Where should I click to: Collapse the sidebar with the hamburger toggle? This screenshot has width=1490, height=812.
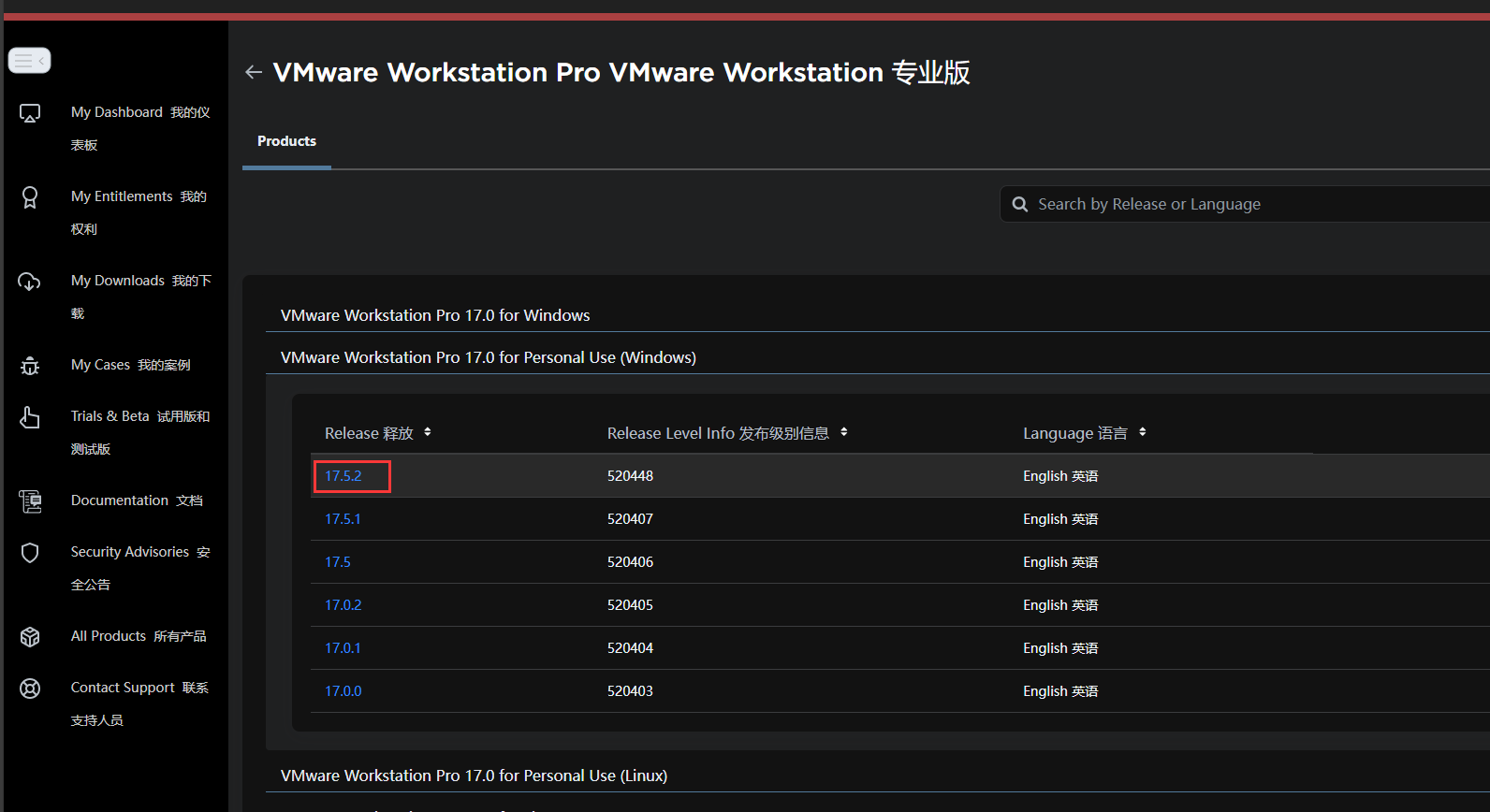29,60
